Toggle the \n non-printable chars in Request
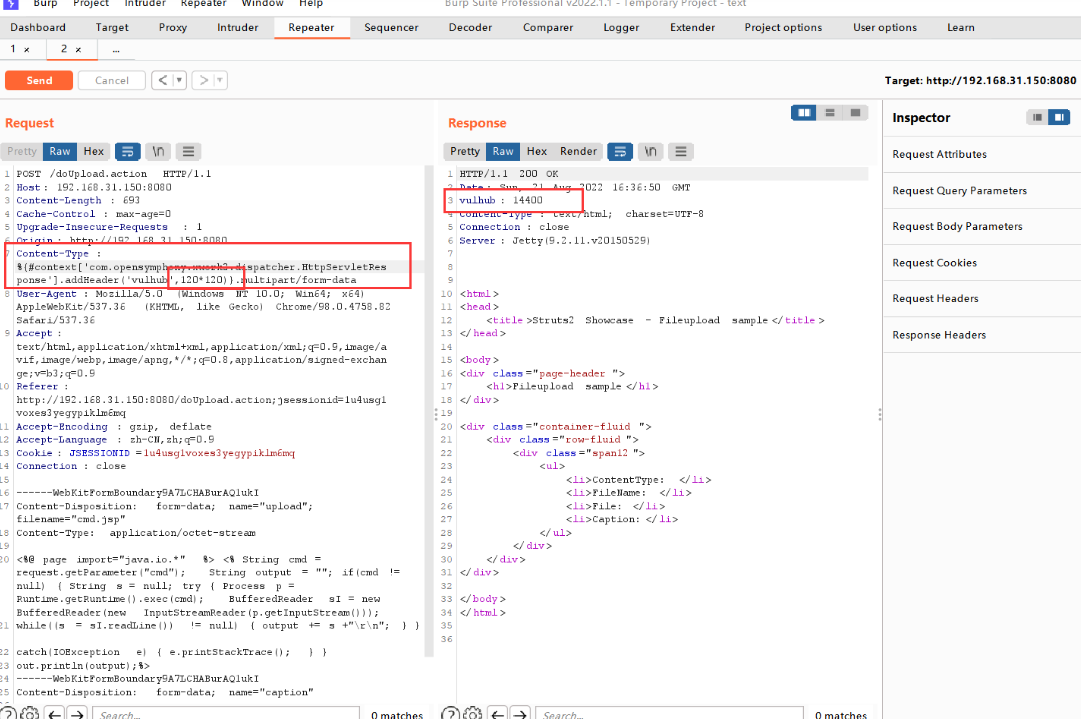This screenshot has width=1081, height=719. point(159,152)
